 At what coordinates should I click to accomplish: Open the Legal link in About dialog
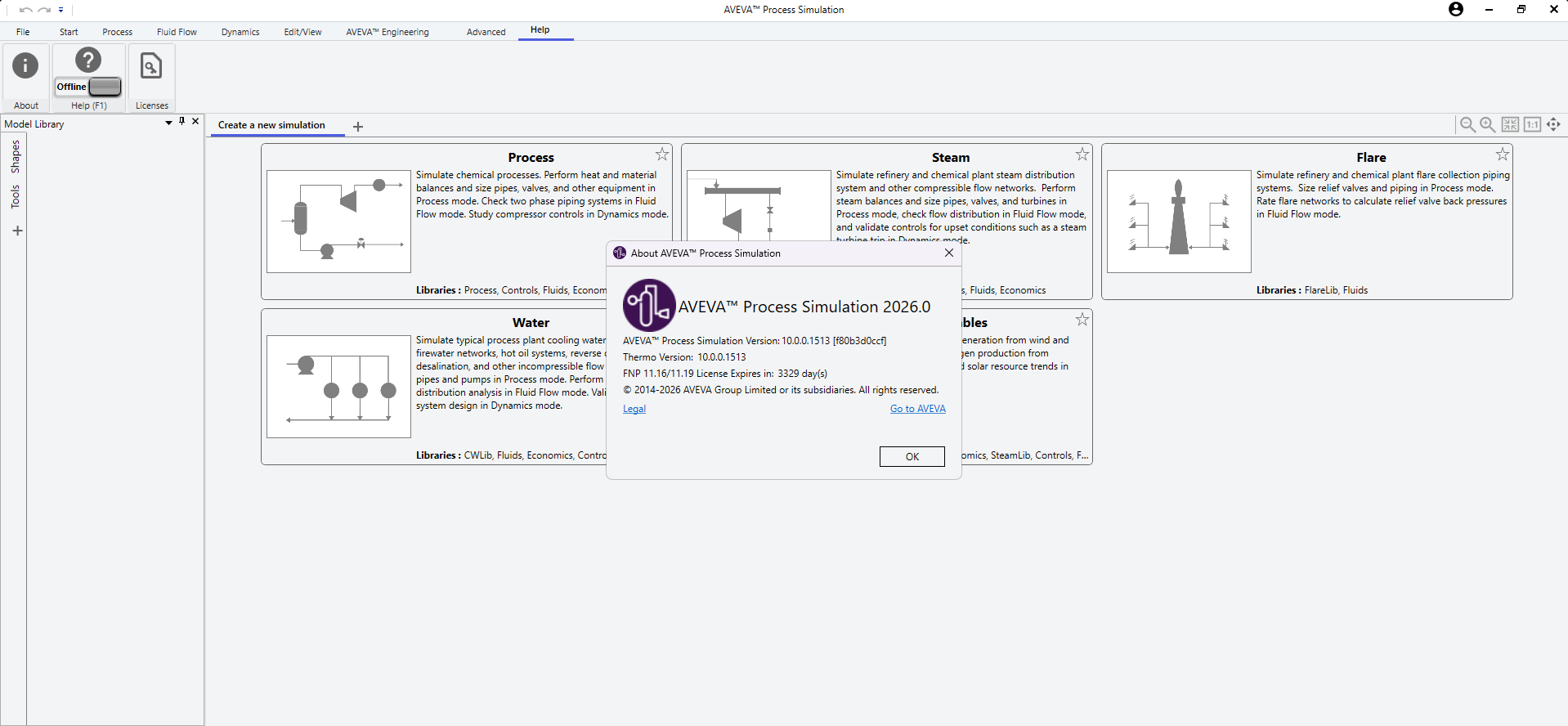pos(634,409)
